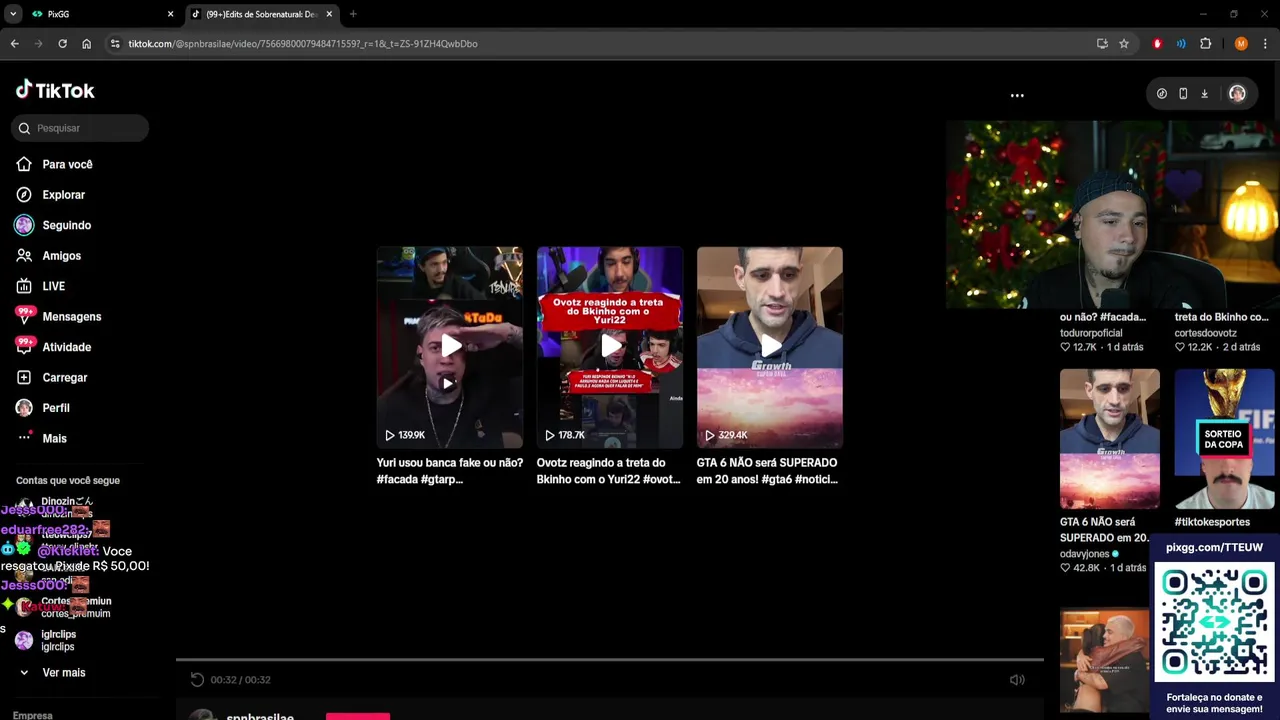Click the browser home button

click(86, 44)
